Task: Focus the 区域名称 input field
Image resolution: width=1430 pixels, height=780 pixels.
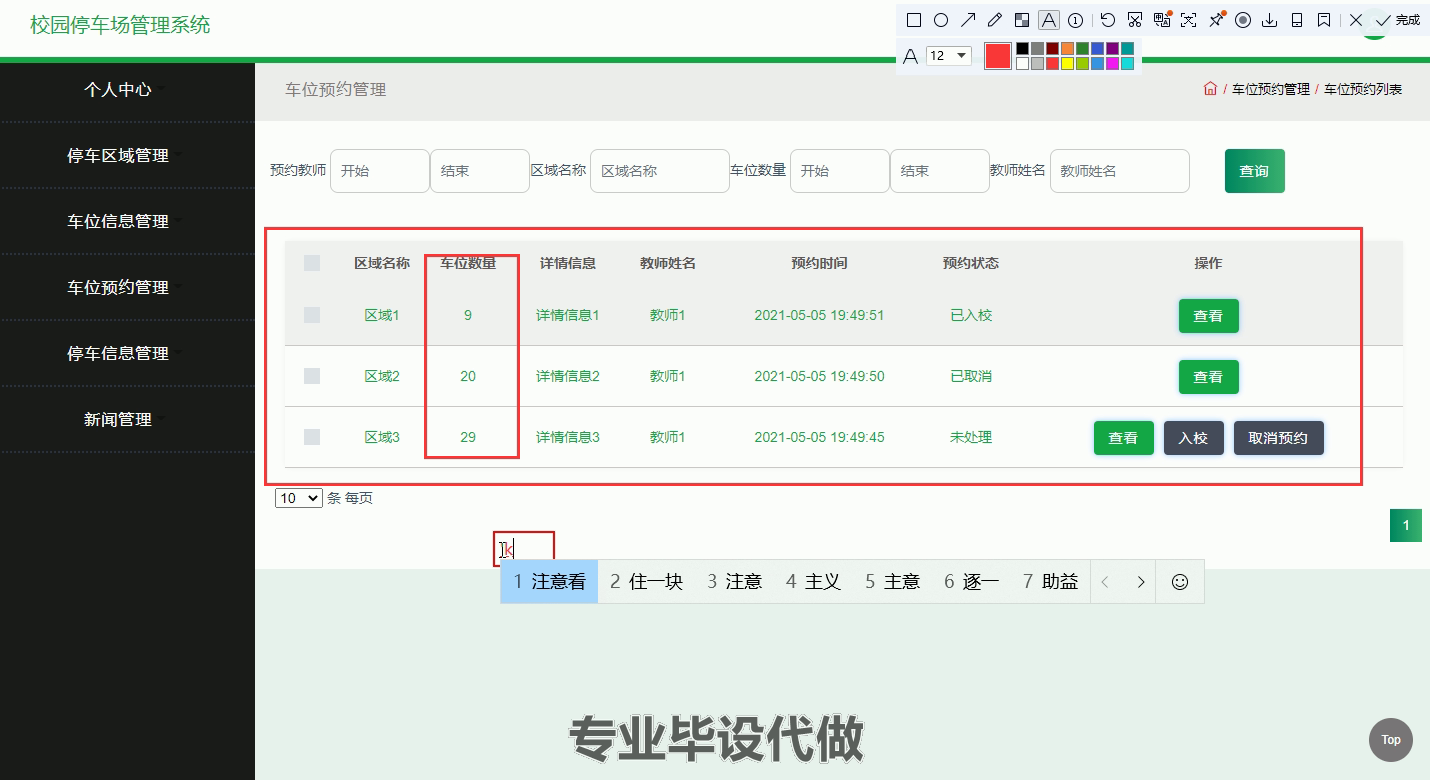Action: tap(660, 171)
